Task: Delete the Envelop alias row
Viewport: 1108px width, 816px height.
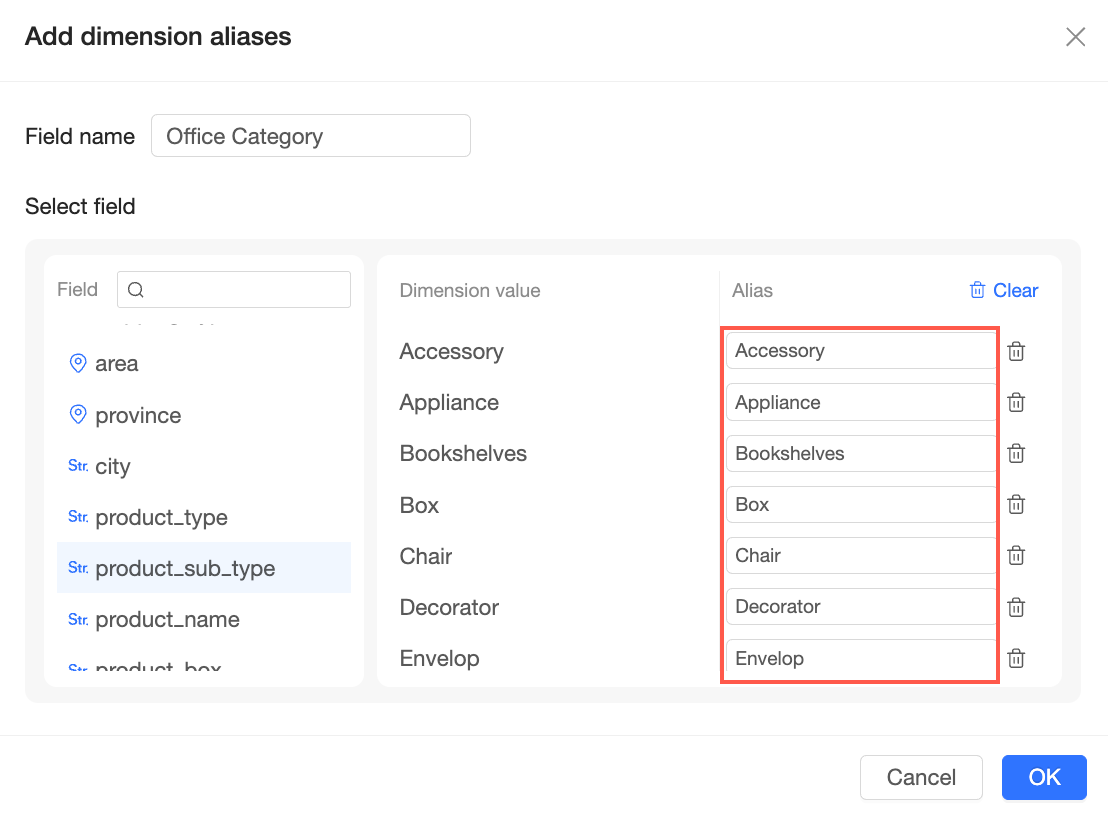Action: [1016, 658]
